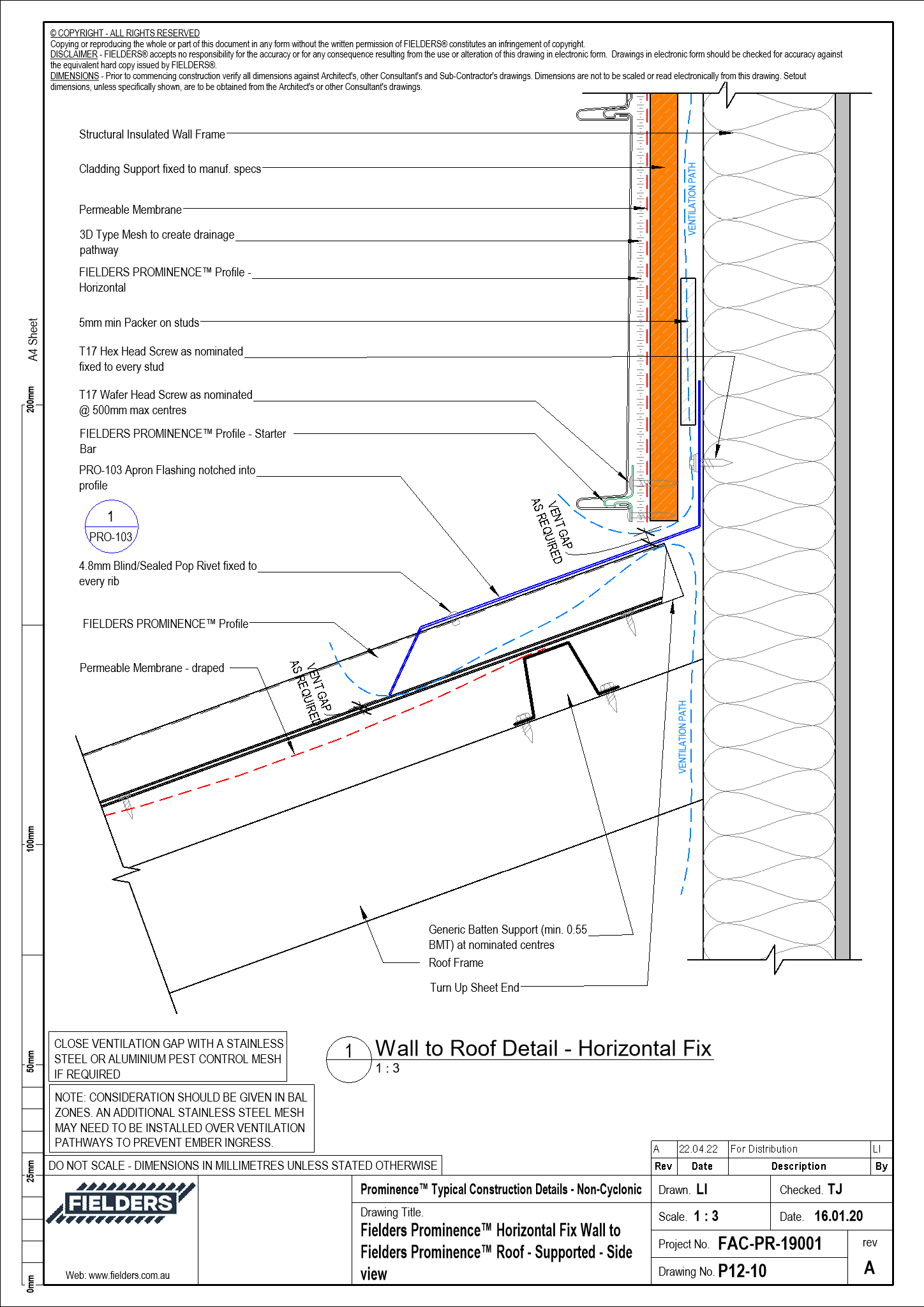Select the 'Structural Insulated Wall Frame' label
924x1307 pixels.
152,135
